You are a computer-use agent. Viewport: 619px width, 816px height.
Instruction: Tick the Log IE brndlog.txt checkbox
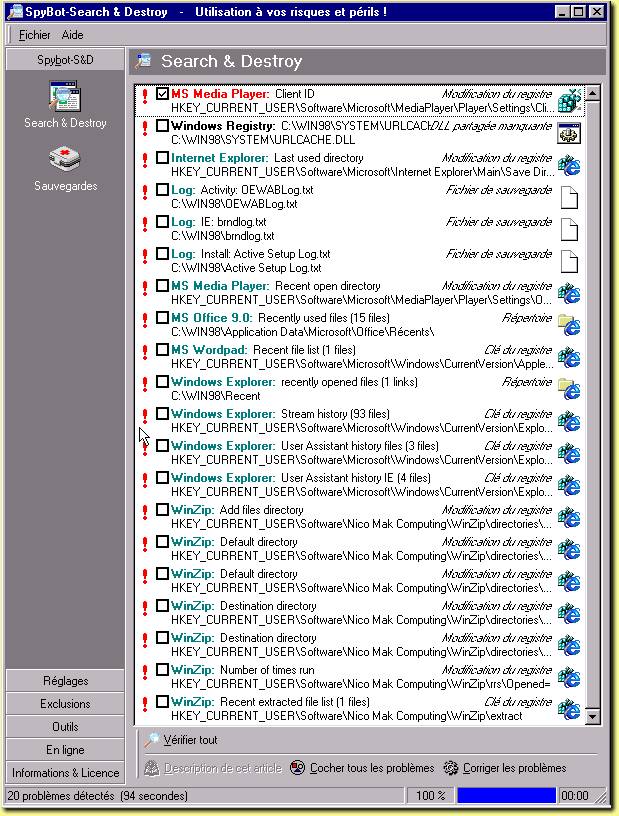(x=162, y=222)
